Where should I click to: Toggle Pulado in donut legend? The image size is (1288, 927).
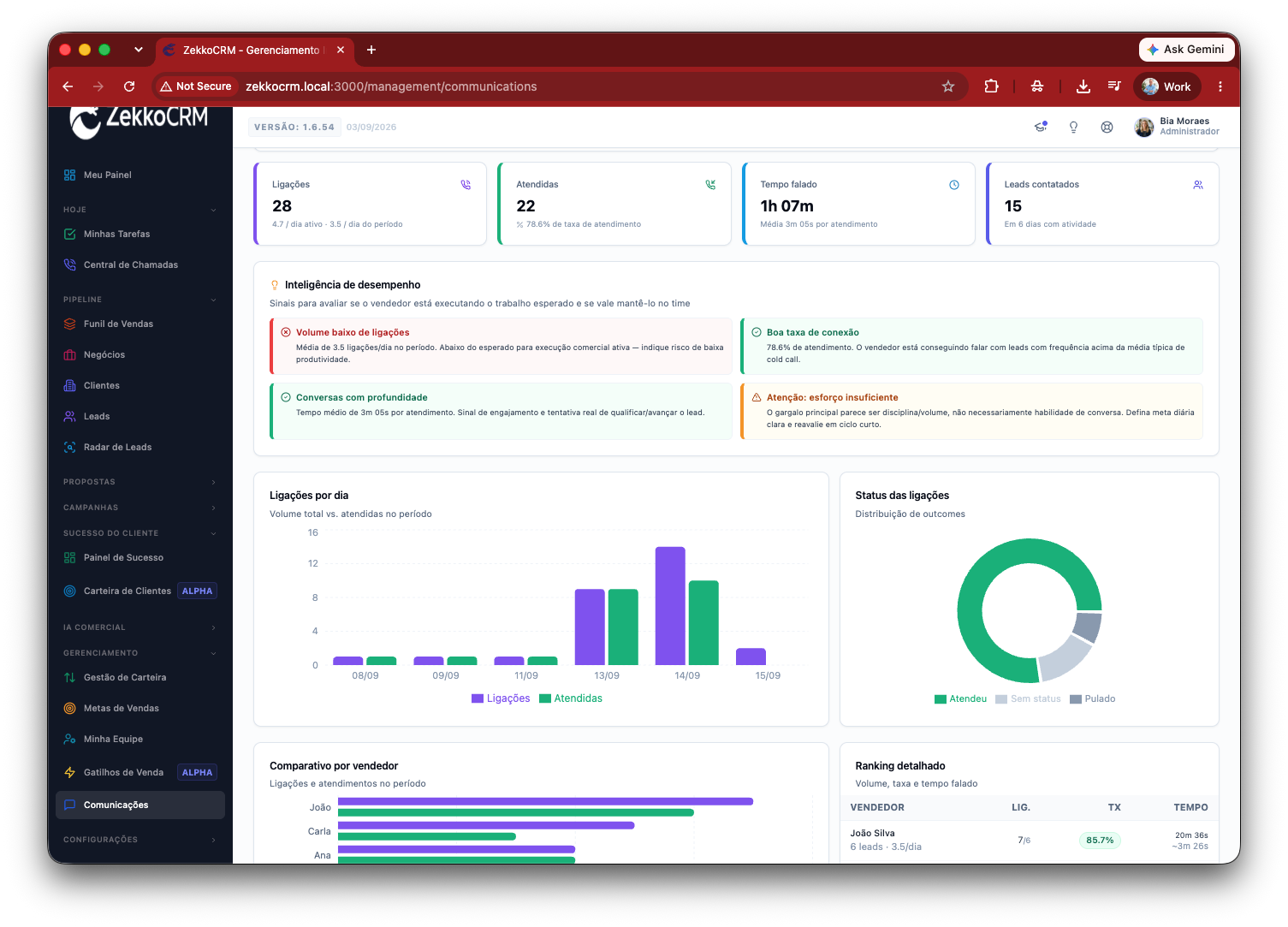1093,699
